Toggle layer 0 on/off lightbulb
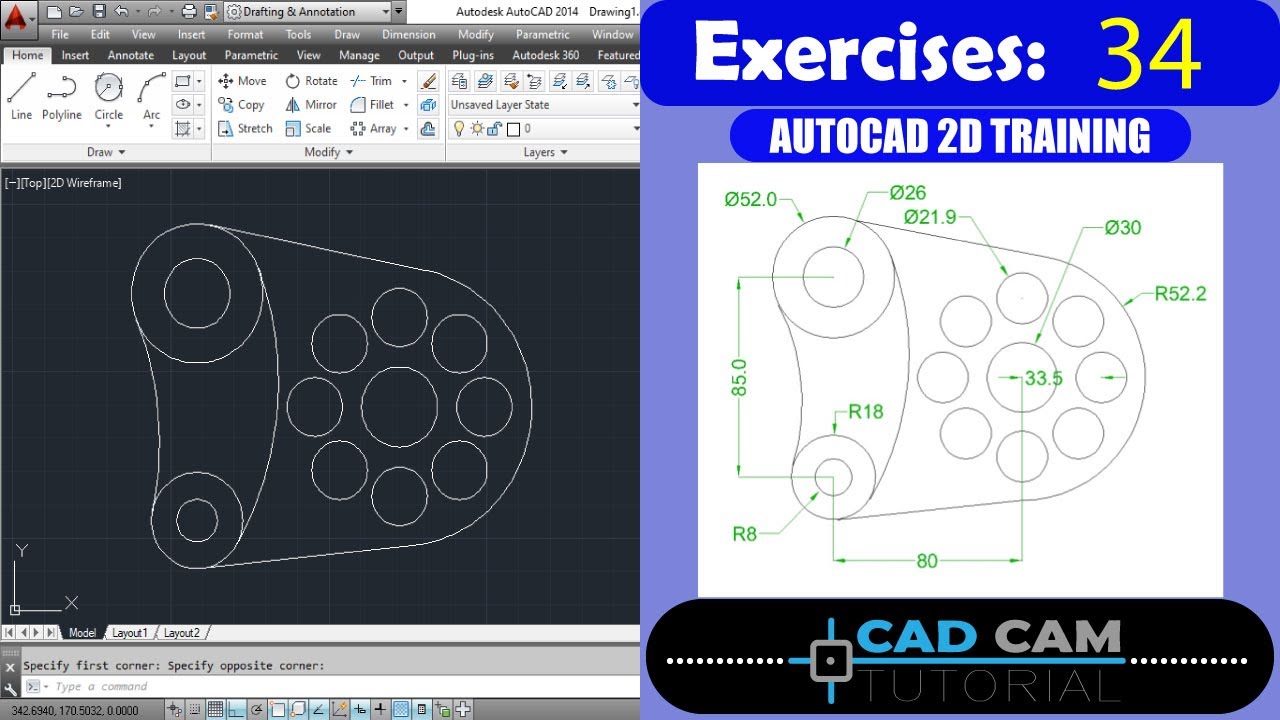1280x720 pixels. (458, 129)
